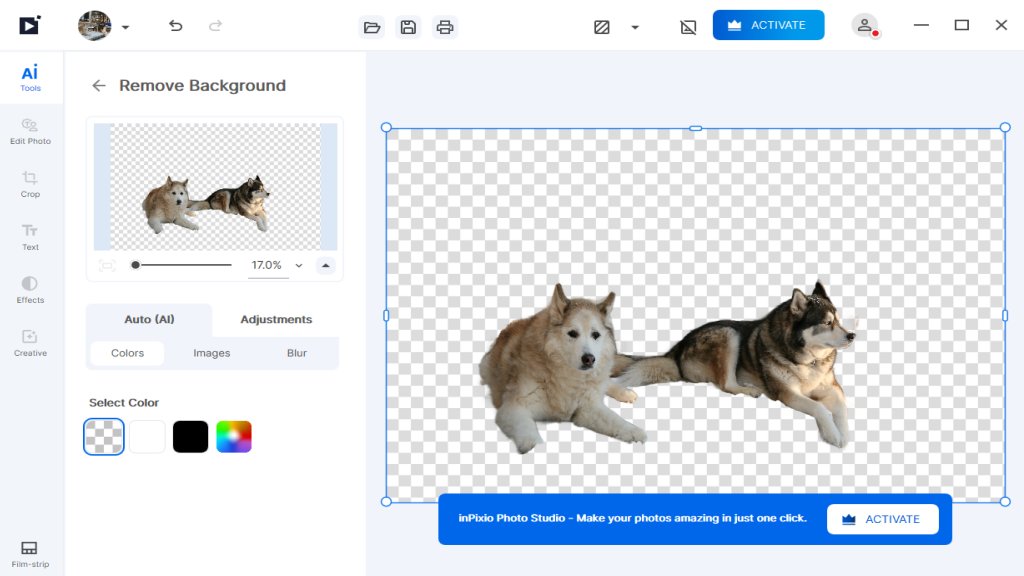Open the Effects panel
1024x576 pixels.
(x=30, y=290)
